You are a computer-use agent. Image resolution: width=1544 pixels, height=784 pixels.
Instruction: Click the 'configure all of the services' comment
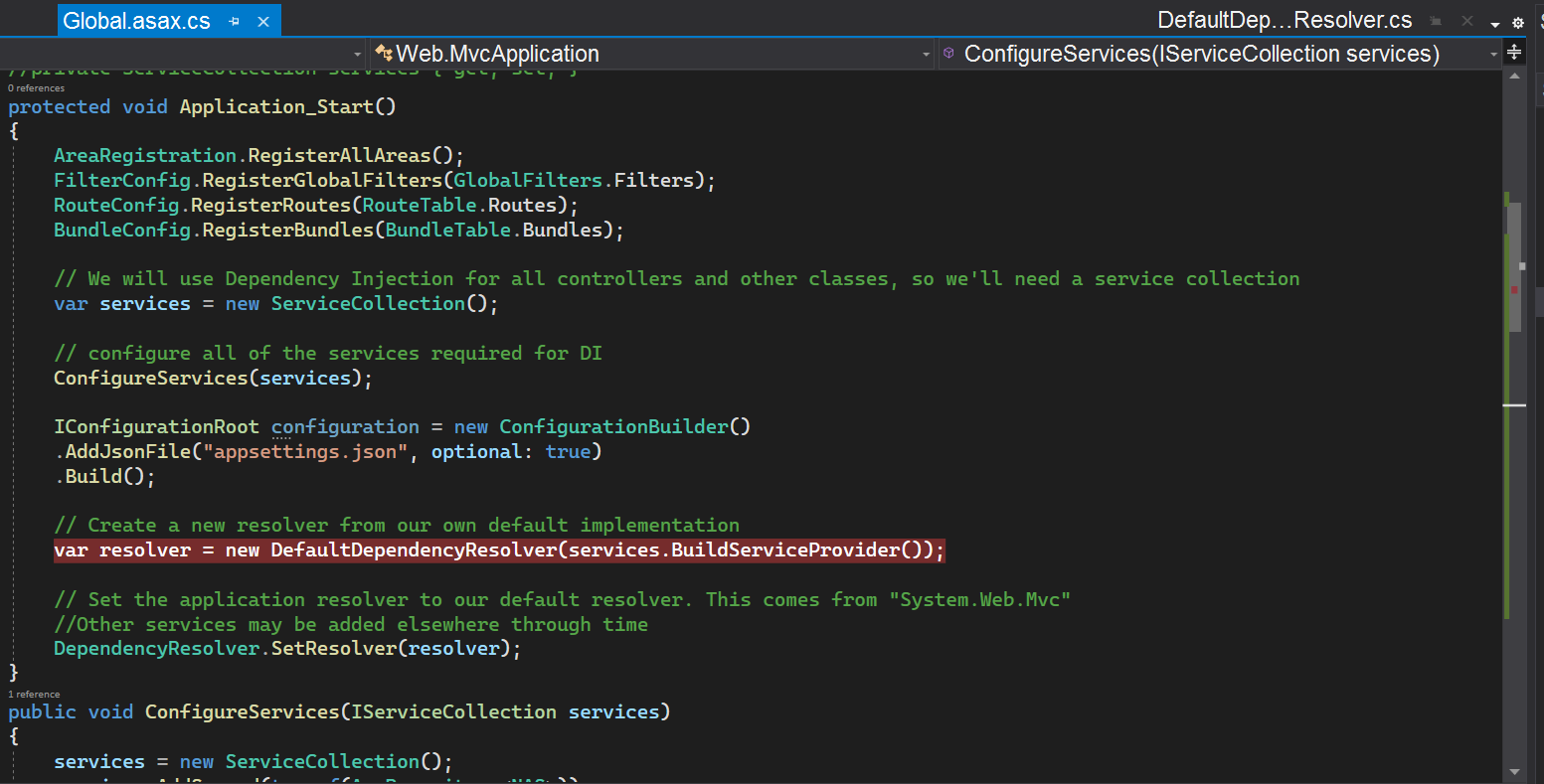point(328,354)
